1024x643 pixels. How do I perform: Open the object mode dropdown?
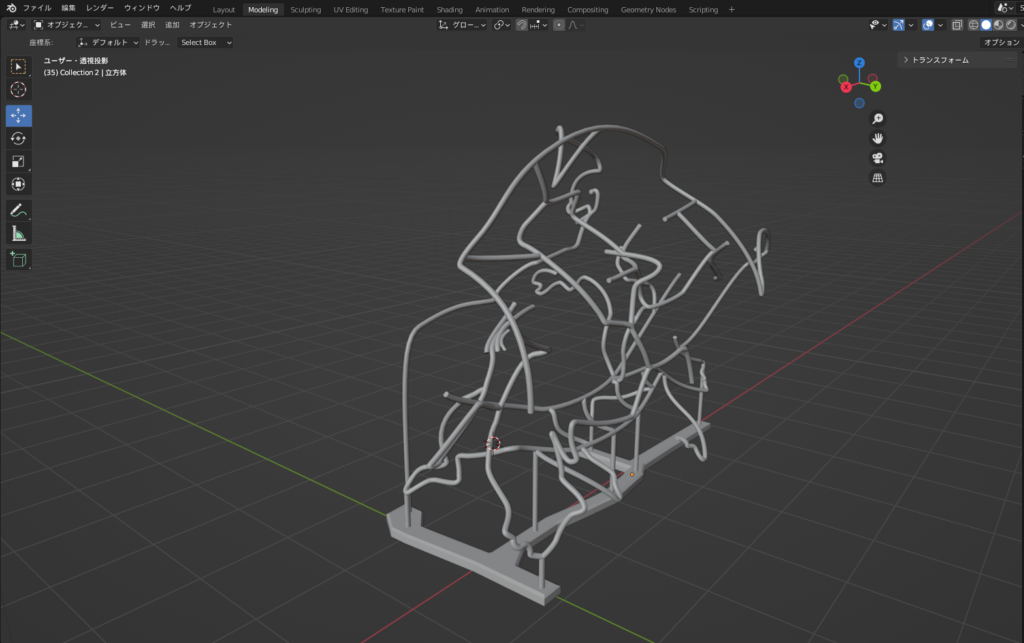(x=67, y=25)
